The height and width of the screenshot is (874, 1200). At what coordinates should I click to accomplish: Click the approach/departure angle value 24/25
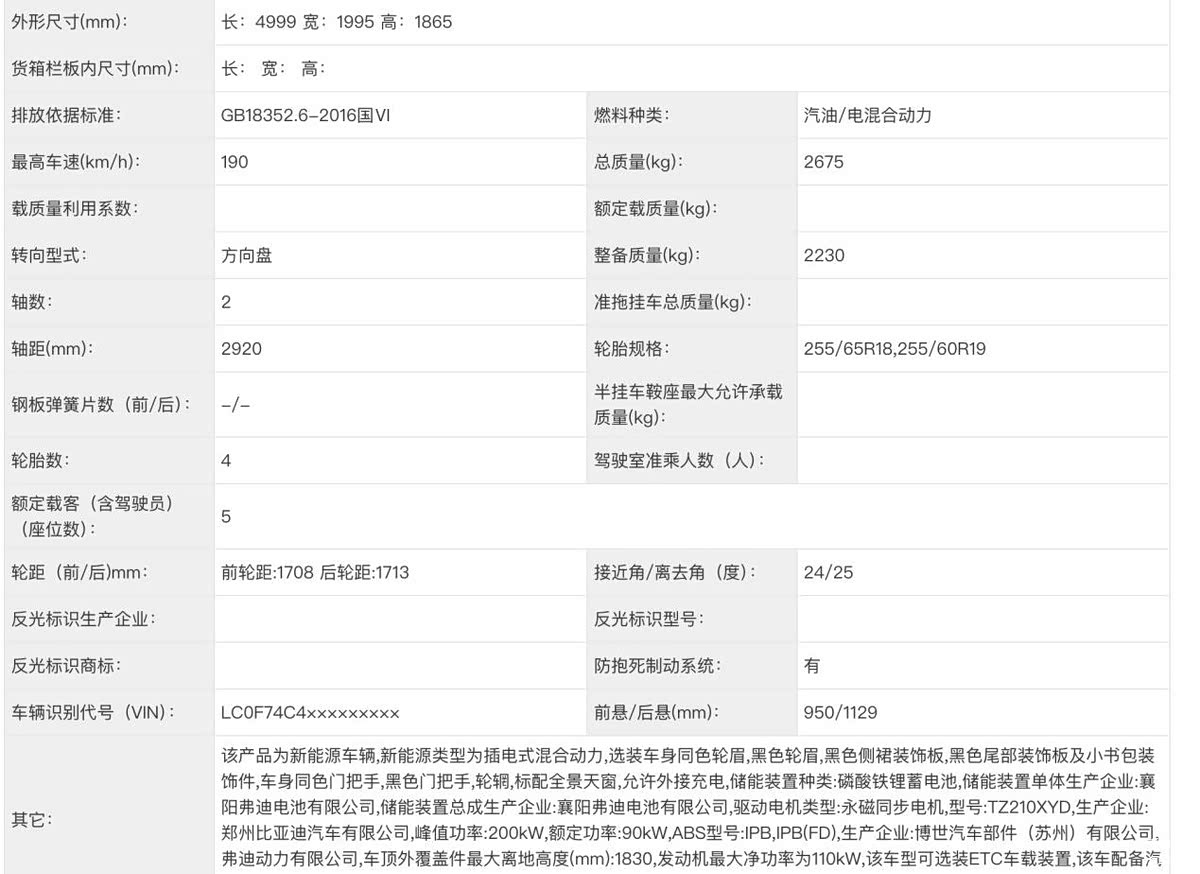click(828, 573)
